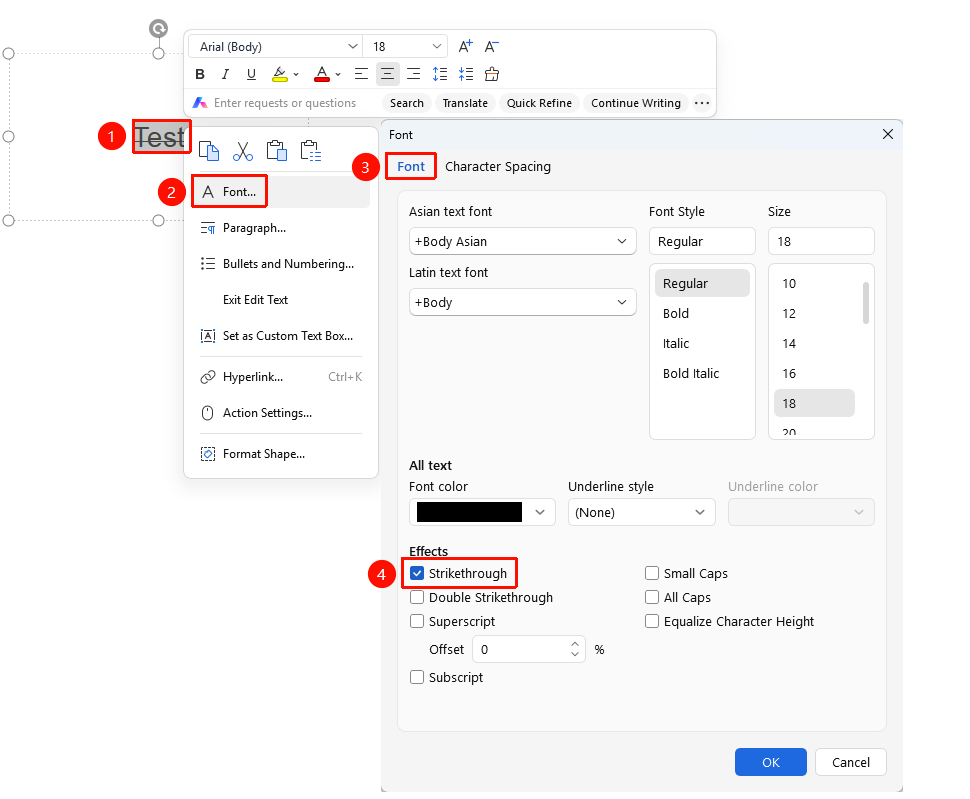Align text right

(x=413, y=74)
